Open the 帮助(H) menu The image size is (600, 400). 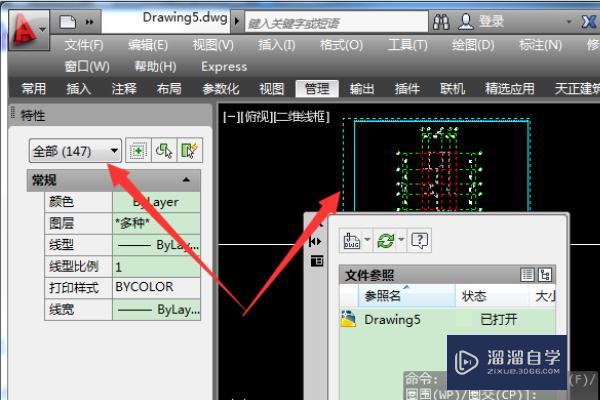coord(155,67)
